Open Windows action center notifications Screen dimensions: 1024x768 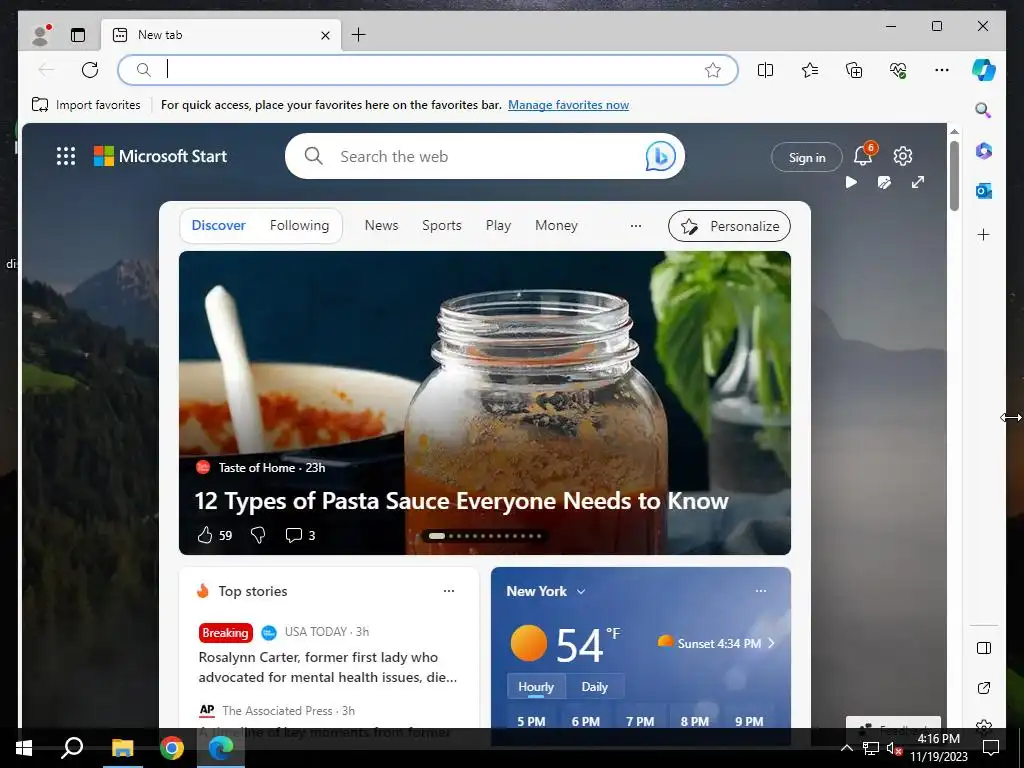click(x=991, y=748)
